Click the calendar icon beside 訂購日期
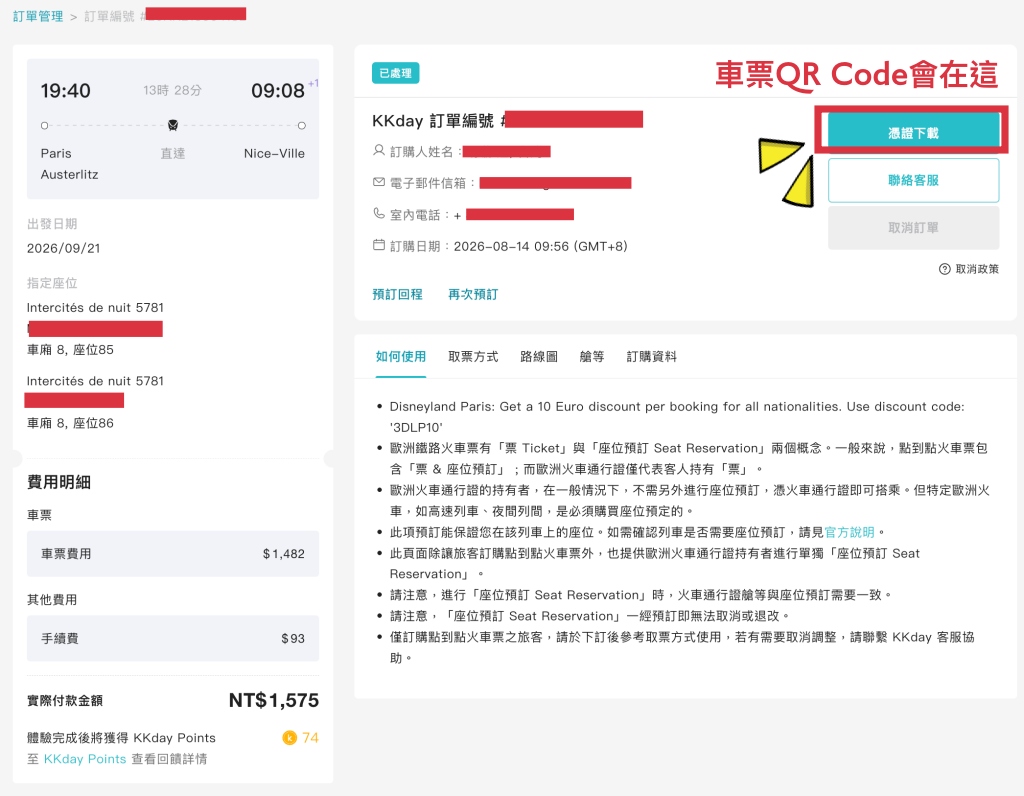The height and width of the screenshot is (796, 1024). [x=379, y=245]
